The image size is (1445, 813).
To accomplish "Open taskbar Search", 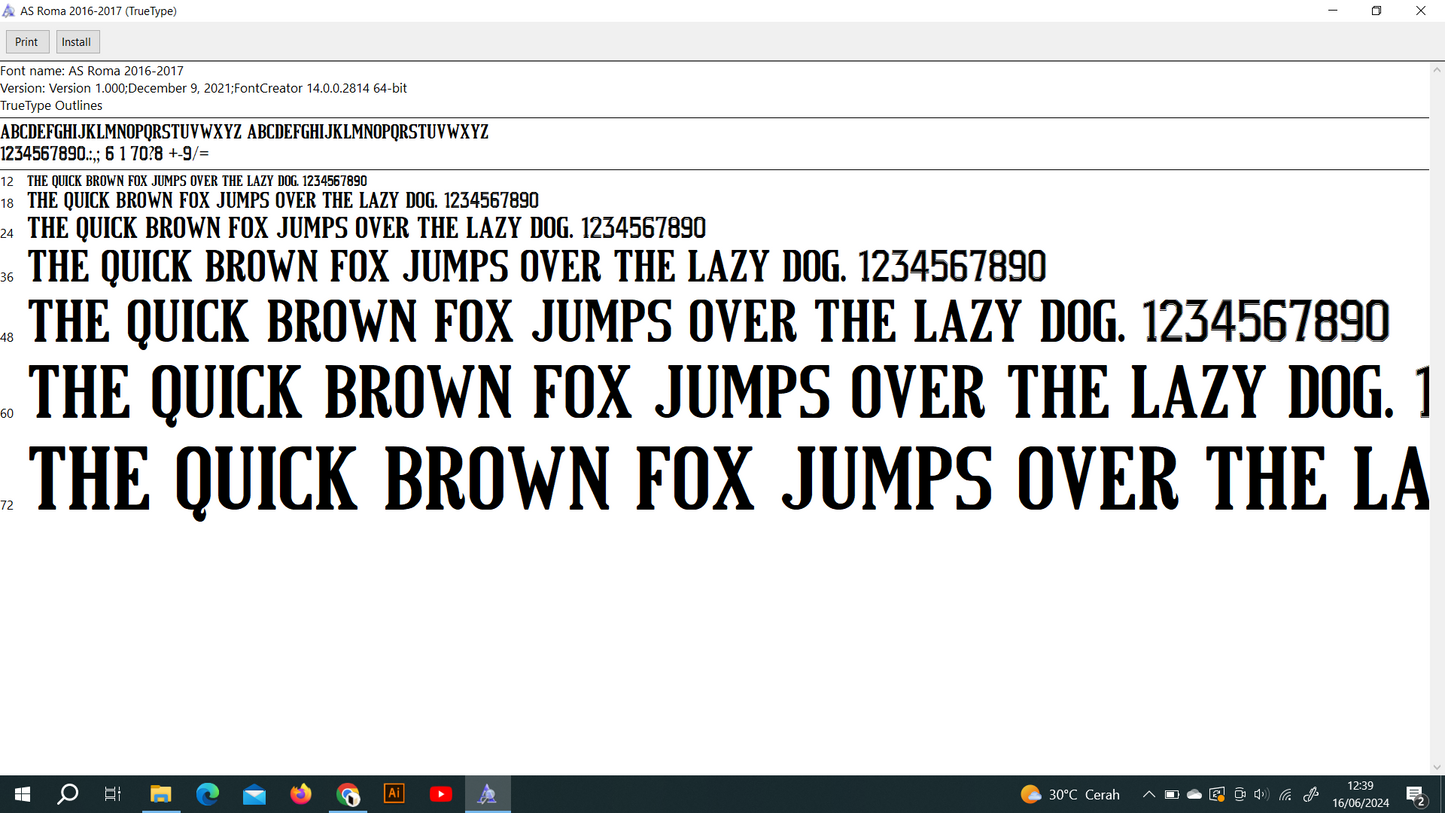I will 68,794.
